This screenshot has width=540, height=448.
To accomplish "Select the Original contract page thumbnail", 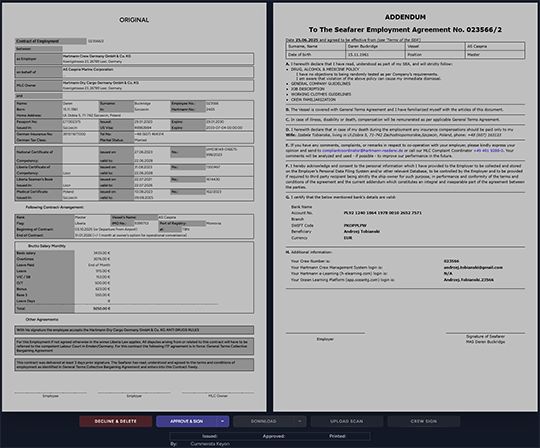I will (134, 207).
